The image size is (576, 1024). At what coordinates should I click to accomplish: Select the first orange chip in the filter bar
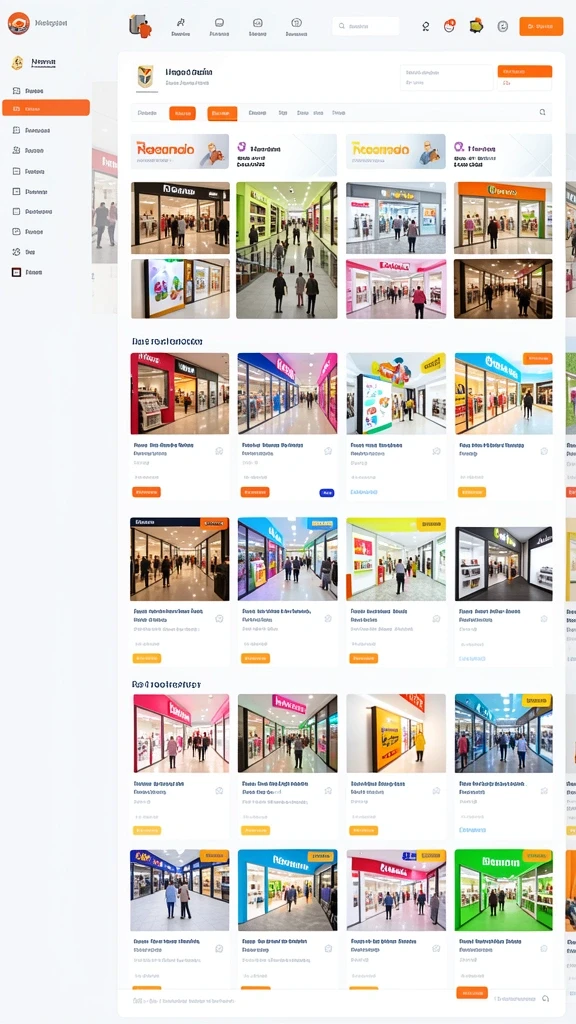coord(182,113)
